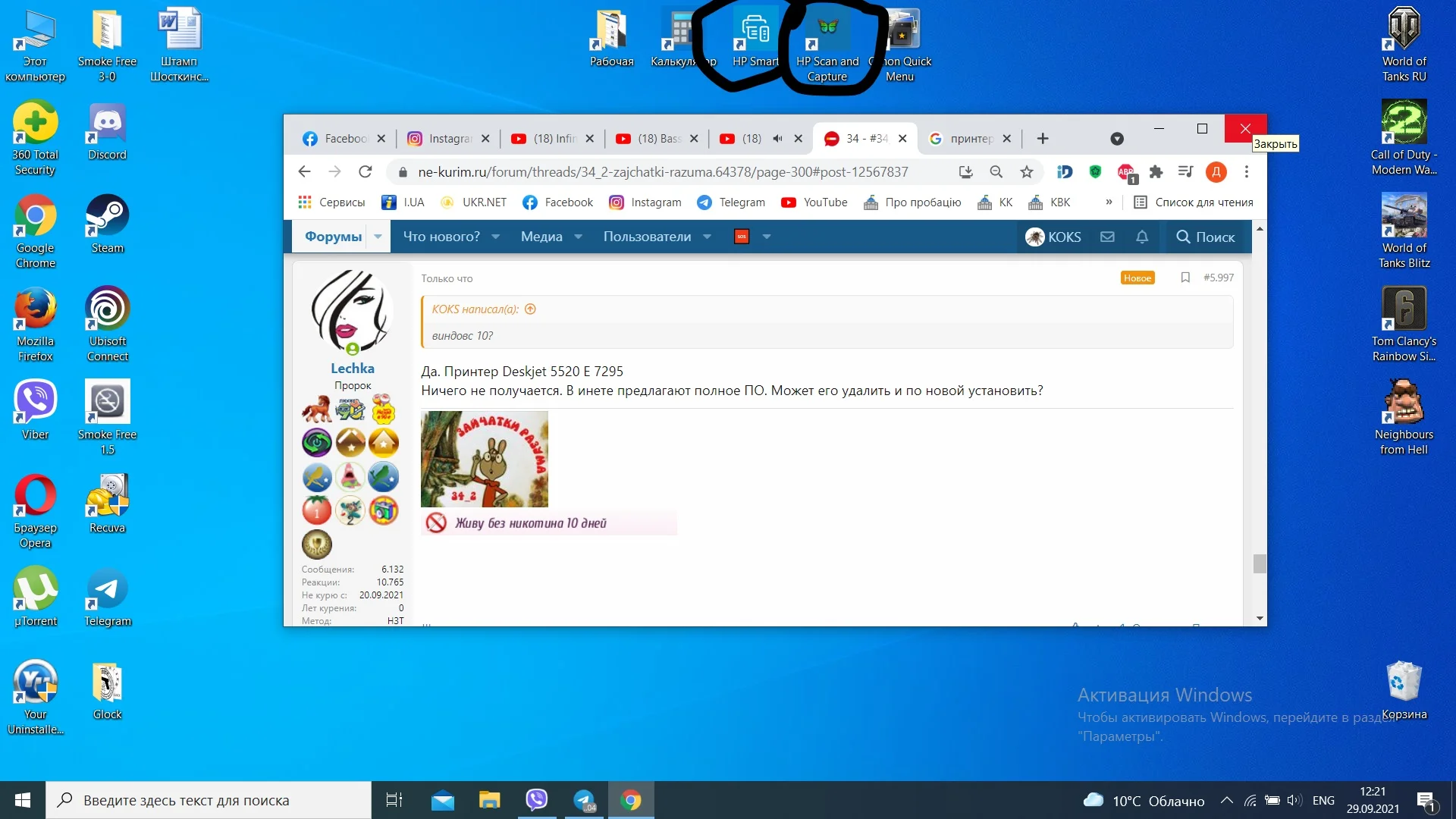Toggle system volume speaker icon in tray
Screen dimensions: 1456x819
coord(1294,800)
